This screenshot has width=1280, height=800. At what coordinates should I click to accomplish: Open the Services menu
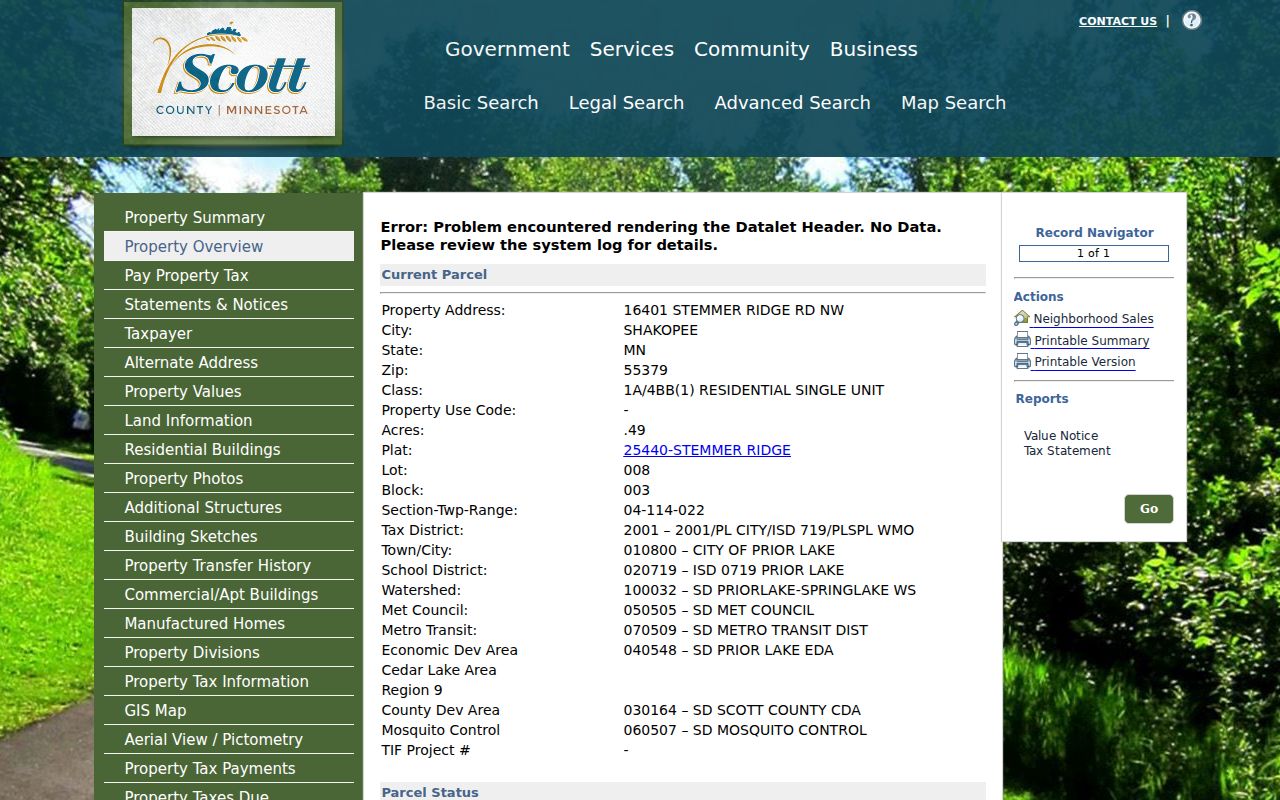pos(632,49)
